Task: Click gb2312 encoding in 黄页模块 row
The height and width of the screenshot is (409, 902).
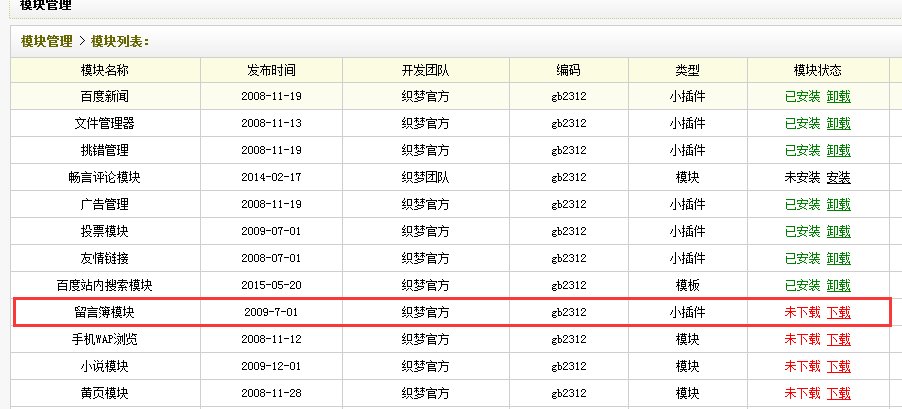Action: point(568,393)
